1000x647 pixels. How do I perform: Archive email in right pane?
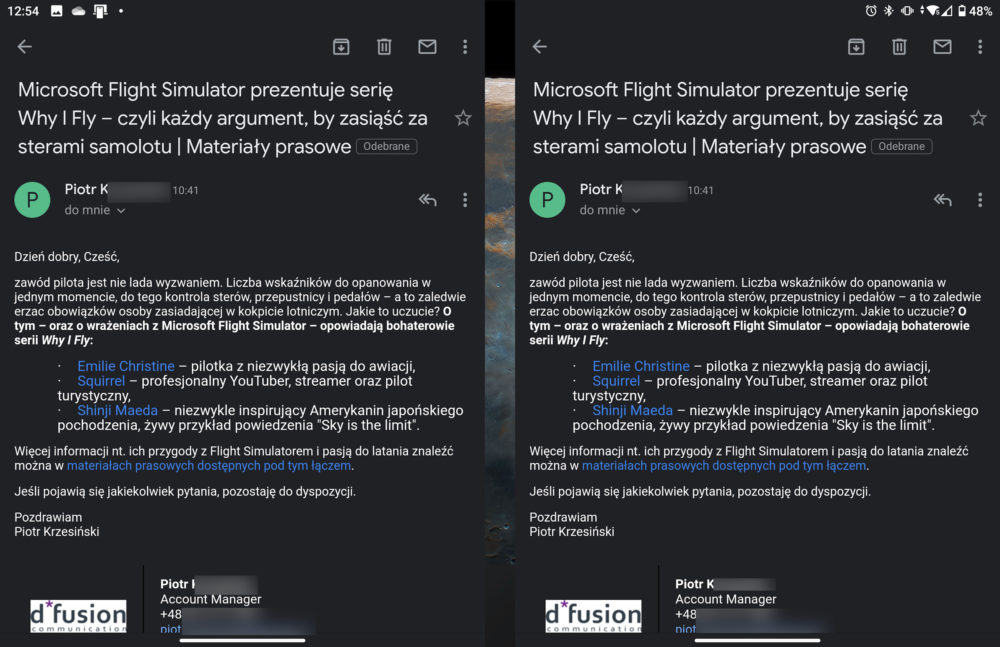coord(856,47)
